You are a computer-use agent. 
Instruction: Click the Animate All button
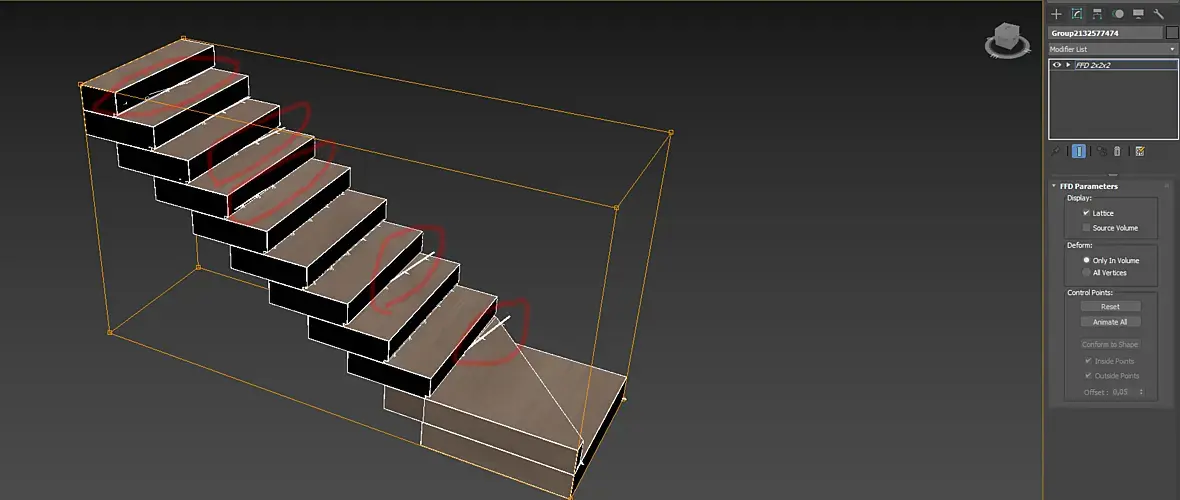pyautogui.click(x=1111, y=322)
